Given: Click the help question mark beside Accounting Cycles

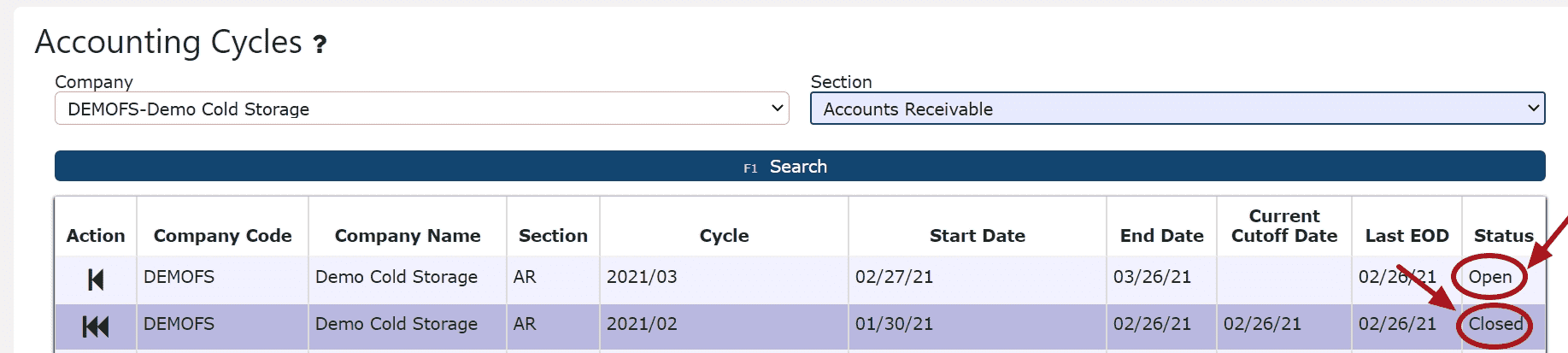Looking at the screenshot, I should coord(320,44).
